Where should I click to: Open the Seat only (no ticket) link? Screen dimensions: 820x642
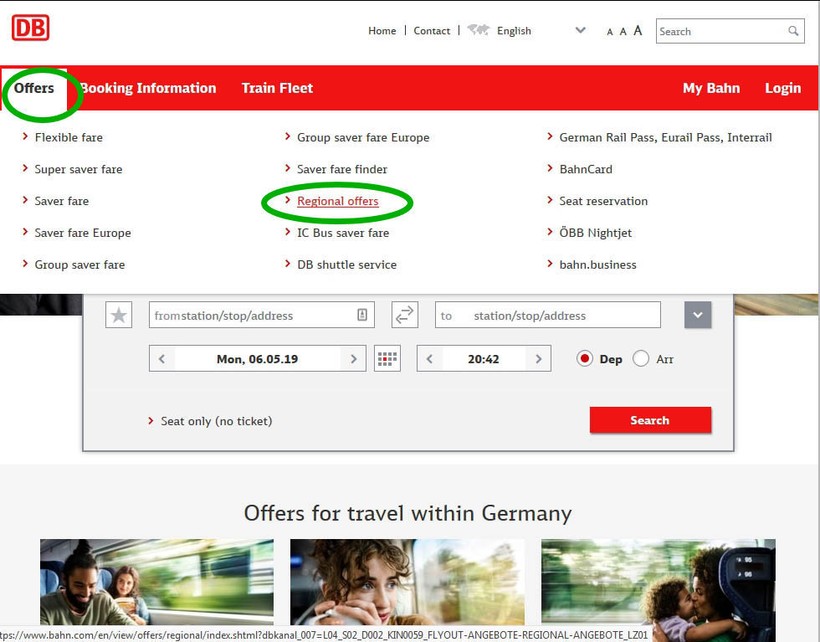(216, 421)
